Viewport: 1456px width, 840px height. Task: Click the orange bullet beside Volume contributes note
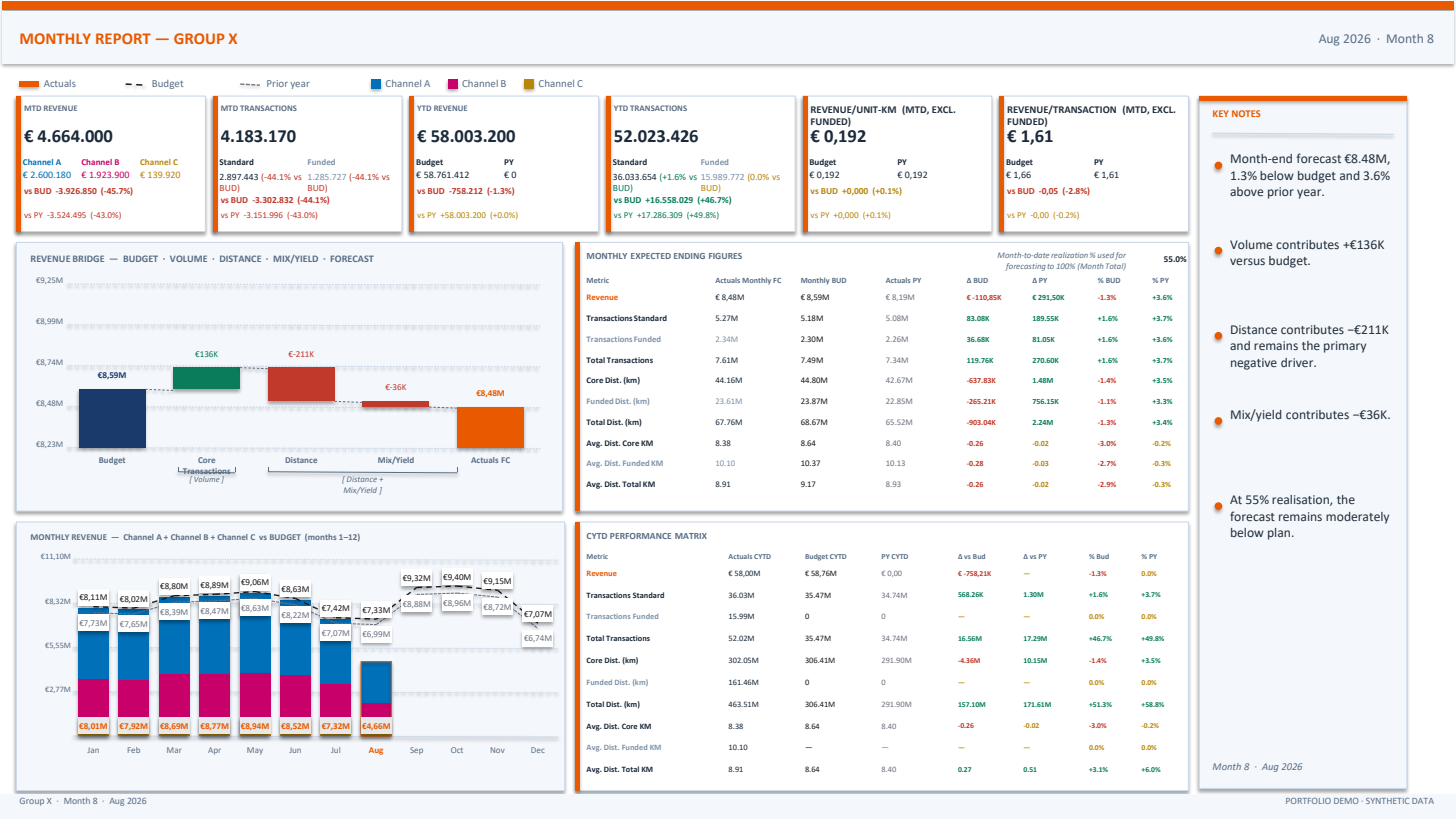(1218, 251)
